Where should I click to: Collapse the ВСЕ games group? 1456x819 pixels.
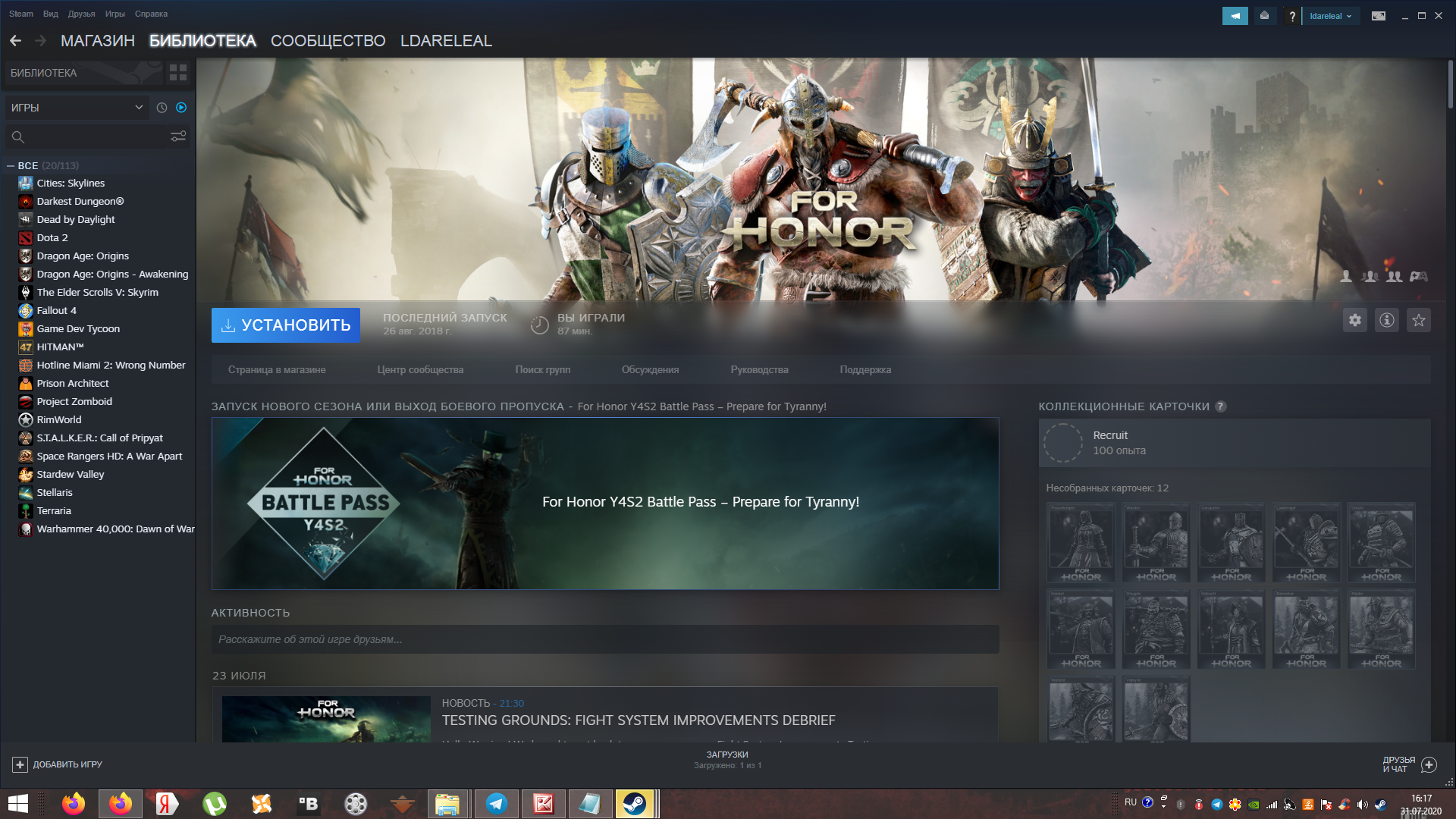(11, 165)
